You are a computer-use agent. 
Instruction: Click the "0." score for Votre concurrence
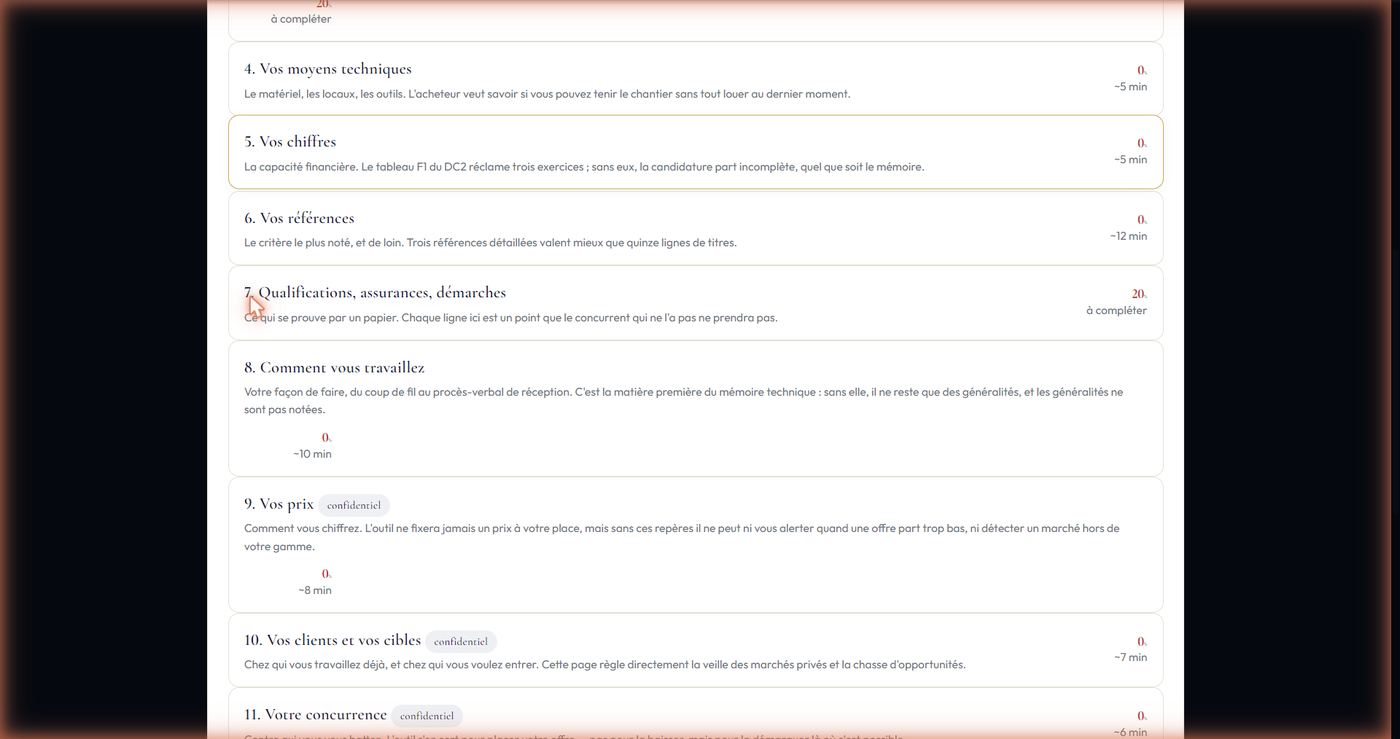[x=1142, y=716]
